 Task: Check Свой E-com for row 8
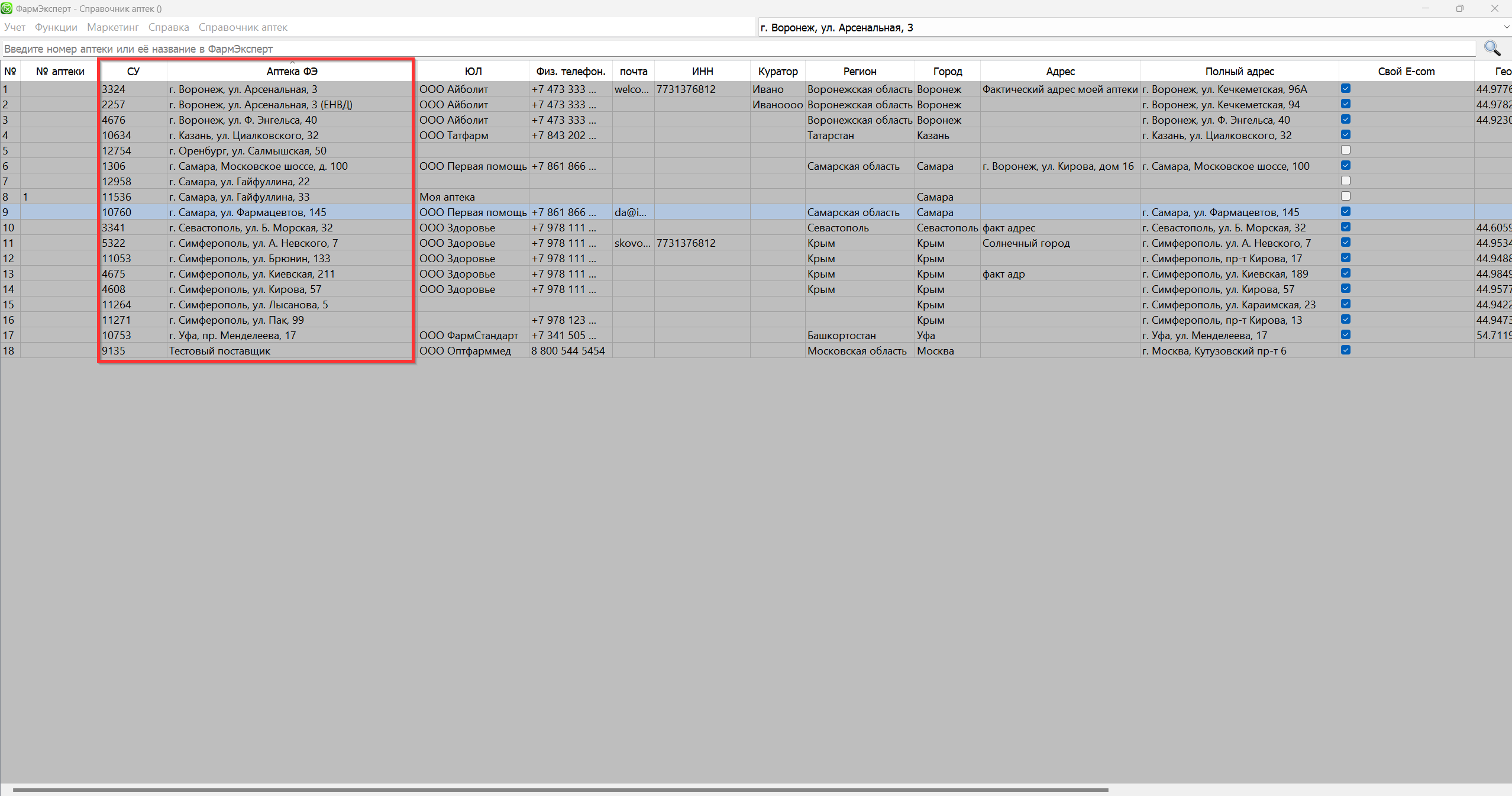tap(1345, 196)
